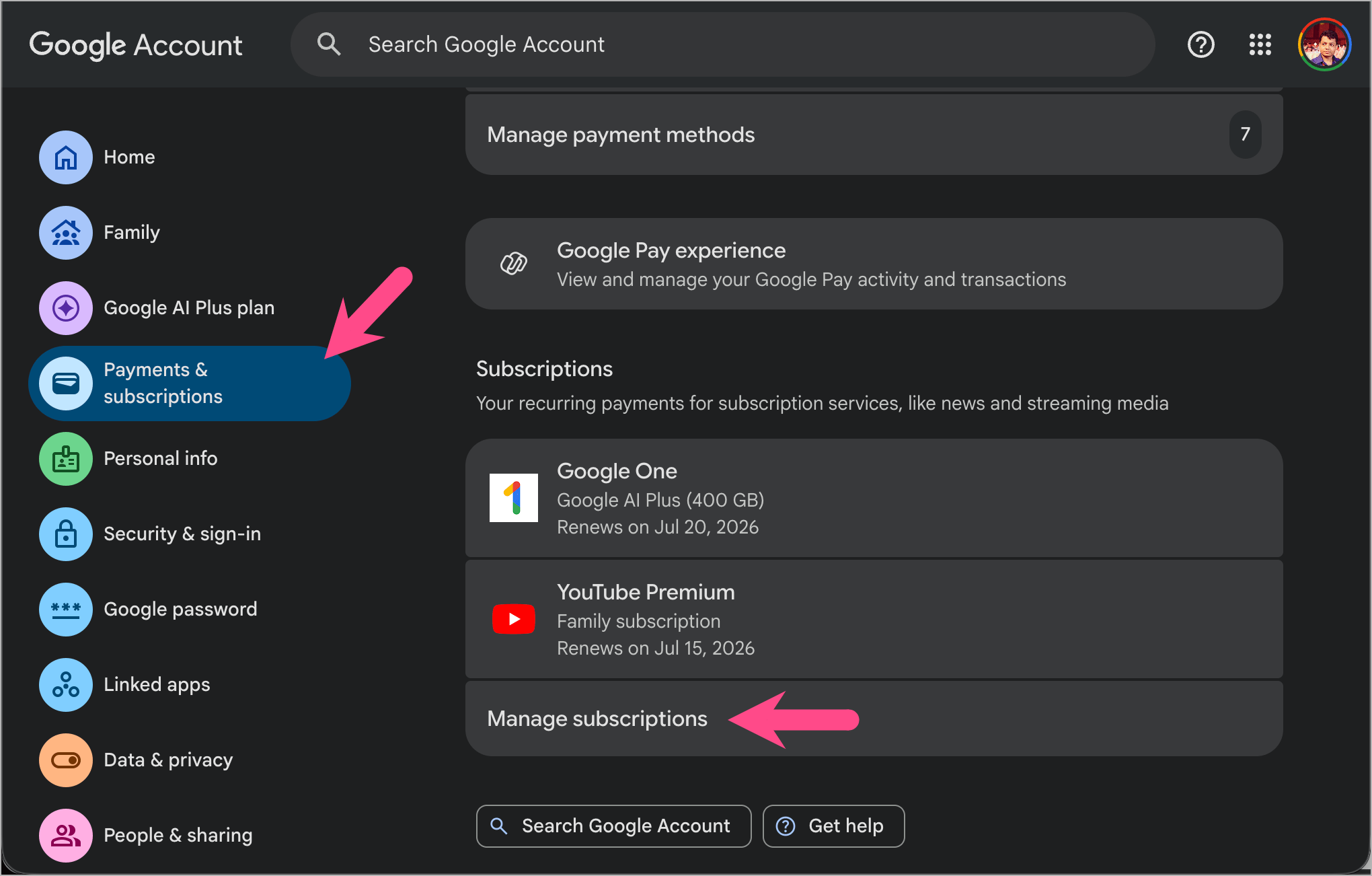Click the magnifier icon in search bar
This screenshot has width=1372, height=876.
click(x=329, y=44)
